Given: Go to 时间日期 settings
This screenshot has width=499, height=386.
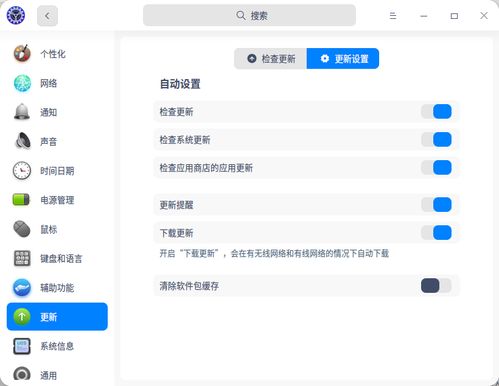Looking at the screenshot, I should coord(57,171).
